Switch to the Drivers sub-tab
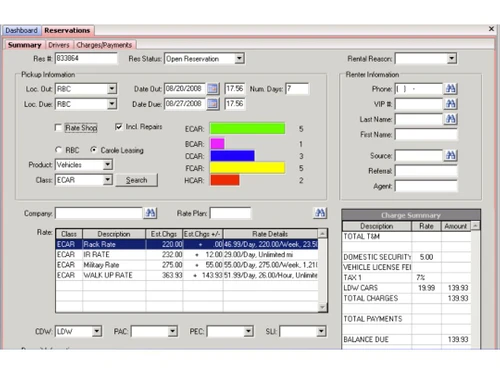Viewport: 500px width, 375px height. coord(59,45)
